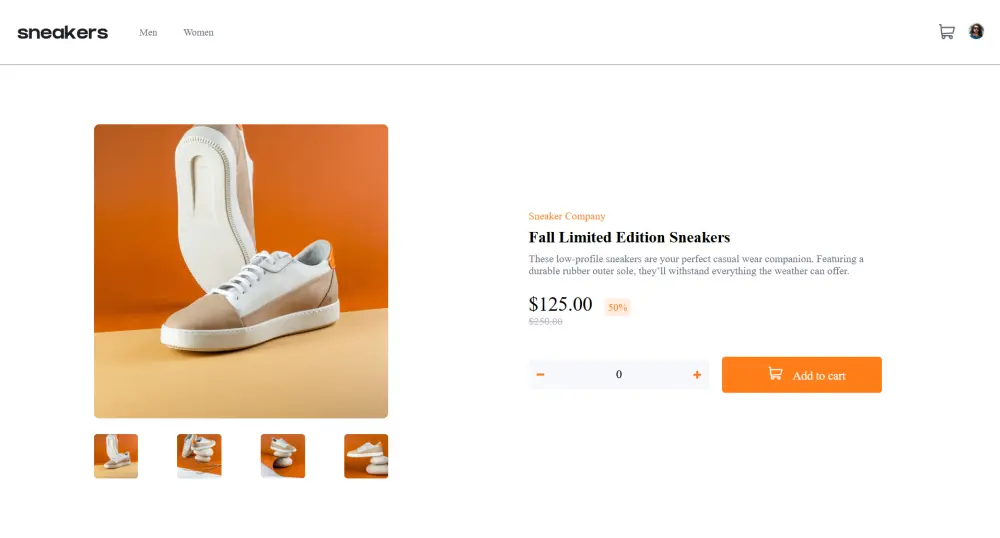The height and width of the screenshot is (538, 1000).
Task: Open the large main product image
Action: 241,271
